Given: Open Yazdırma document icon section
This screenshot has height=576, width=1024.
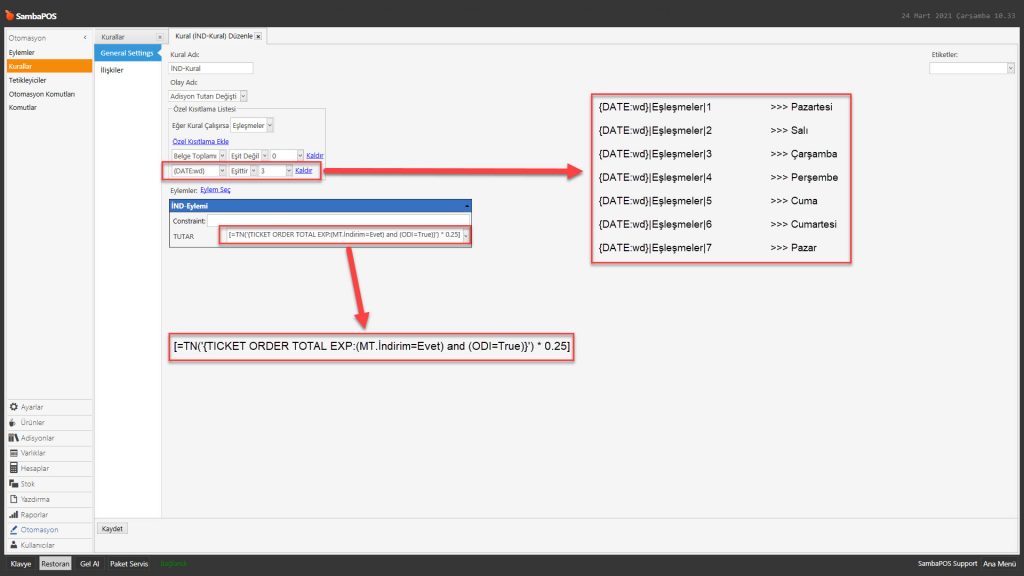Looking at the screenshot, I should click(14, 499).
